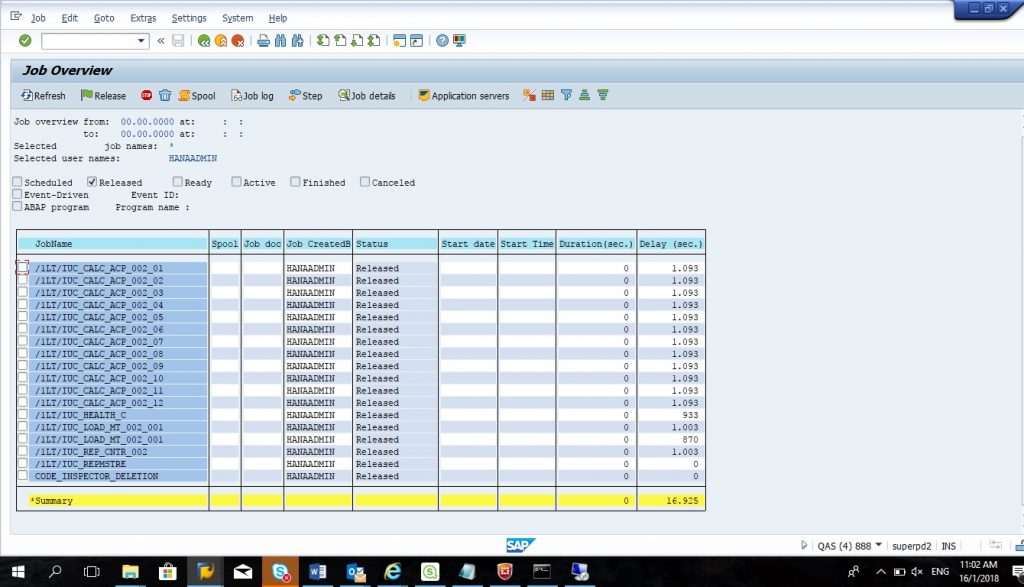Click the Release flag button
1024x587 pixels.
point(103,95)
